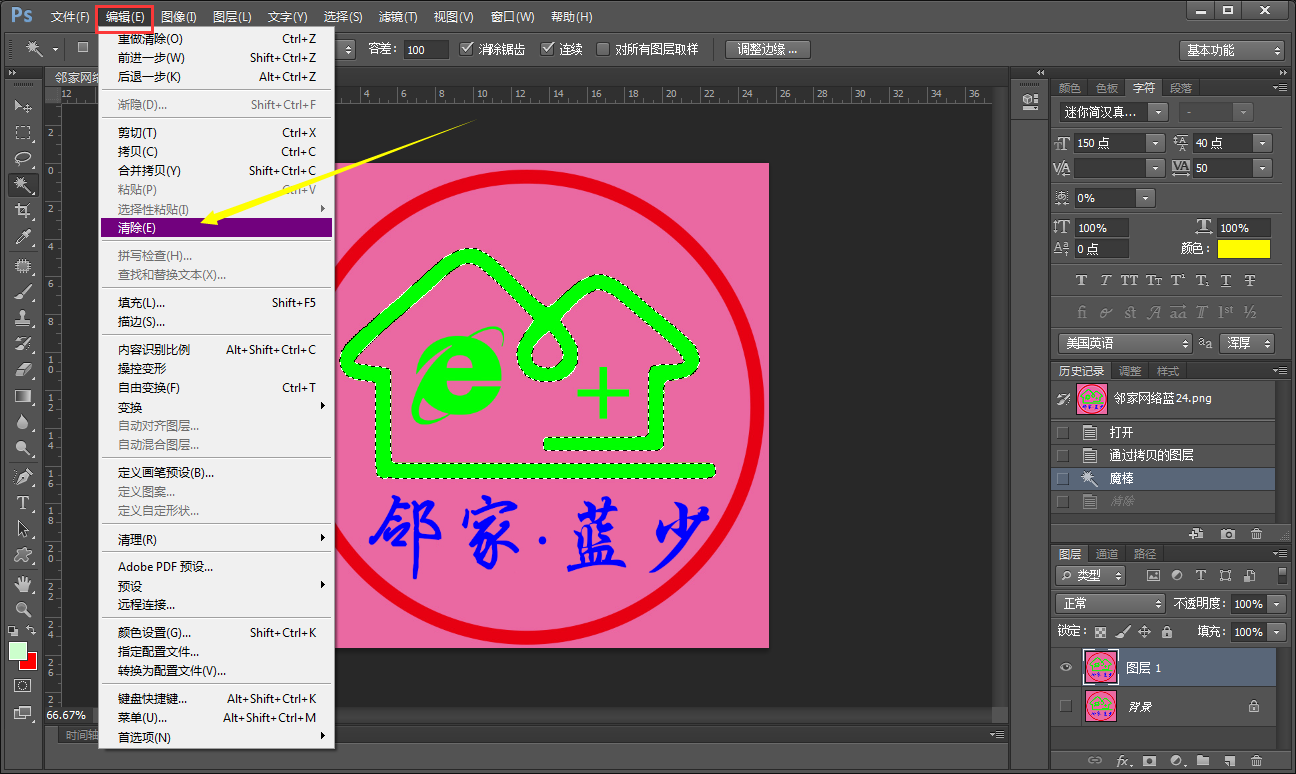The image size is (1296, 774).
Task: Set history brush source for 通过拷贝的图层
Action: pyautogui.click(x=1063, y=456)
